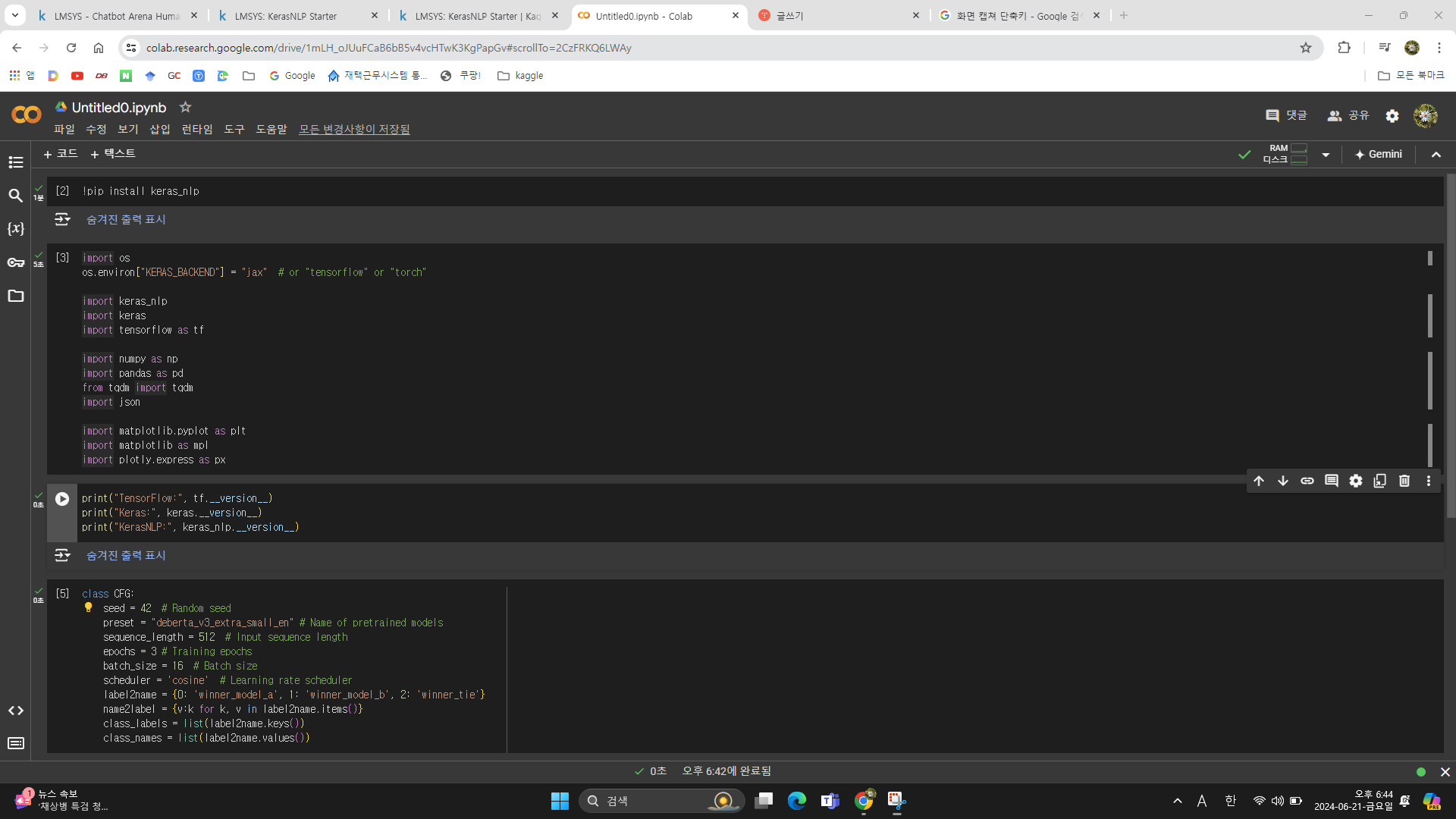This screenshot has width=1456, height=819.
Task: Toggle hidden output of pip install cell
Action: 126,219
